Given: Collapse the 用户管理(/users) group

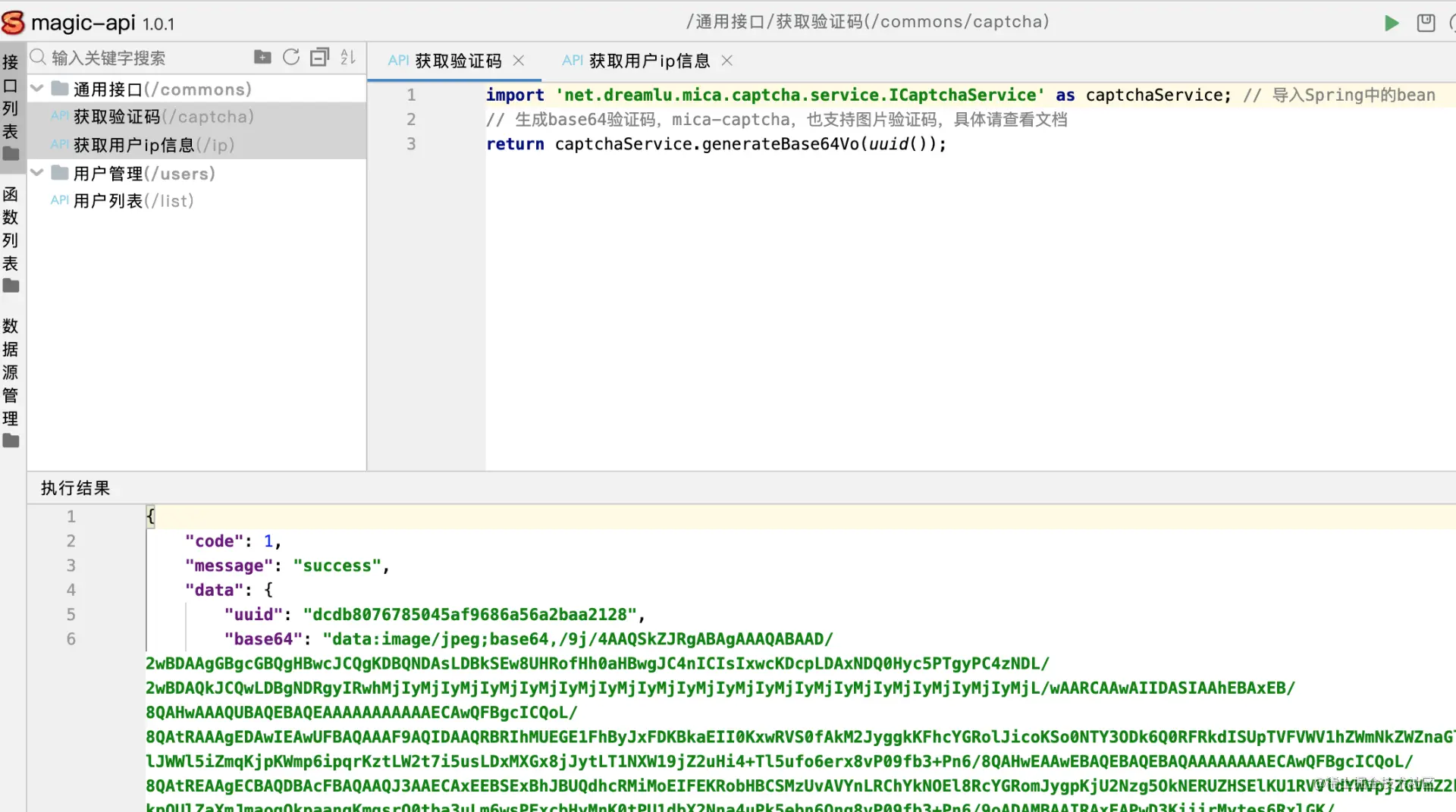Looking at the screenshot, I should 36,173.
